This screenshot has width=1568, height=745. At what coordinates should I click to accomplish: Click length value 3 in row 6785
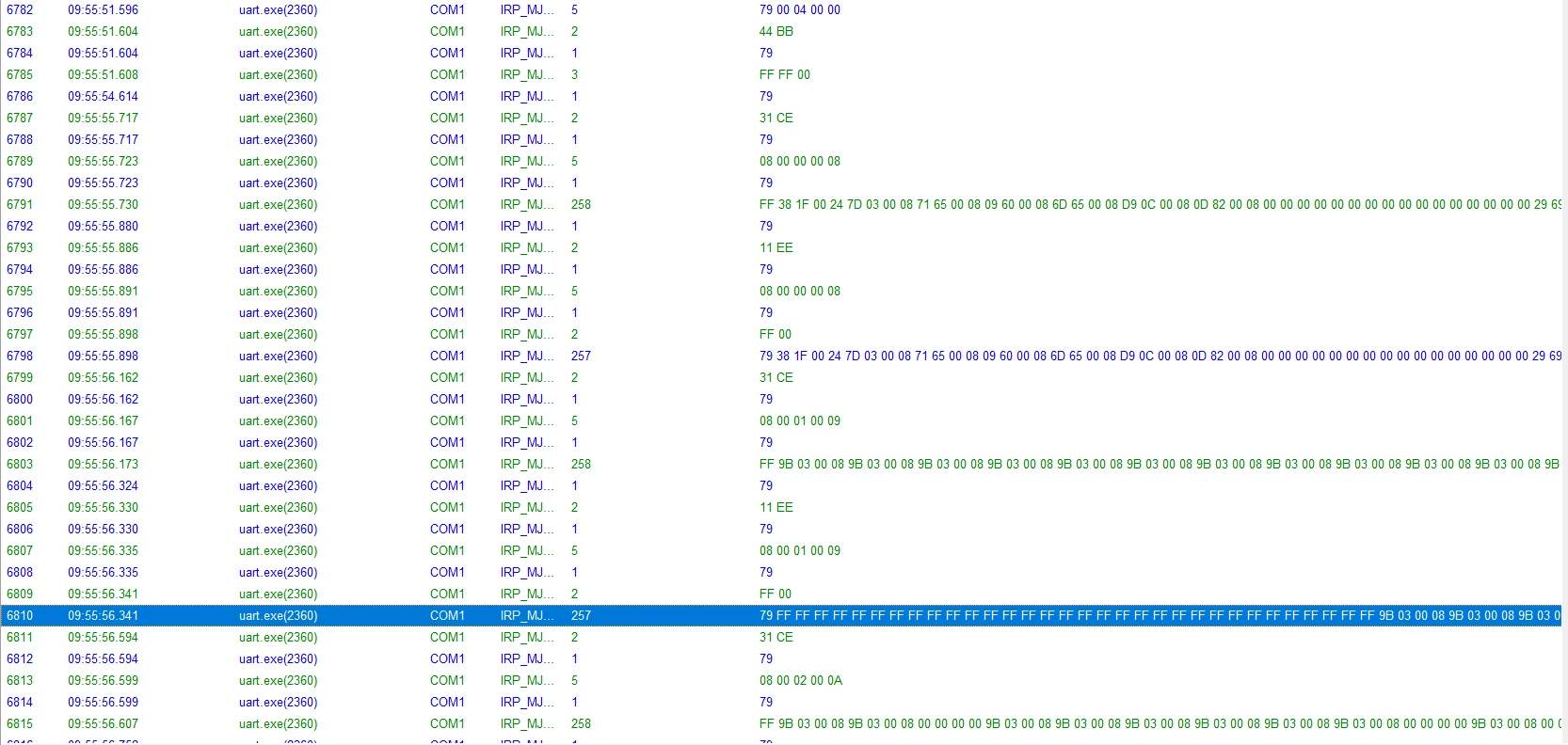tap(574, 75)
